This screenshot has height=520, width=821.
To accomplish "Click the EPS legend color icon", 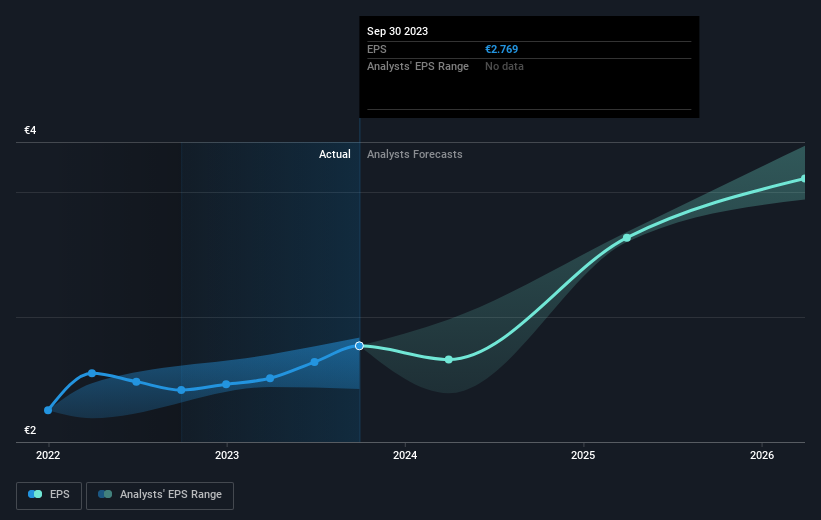I will click(x=35, y=494).
